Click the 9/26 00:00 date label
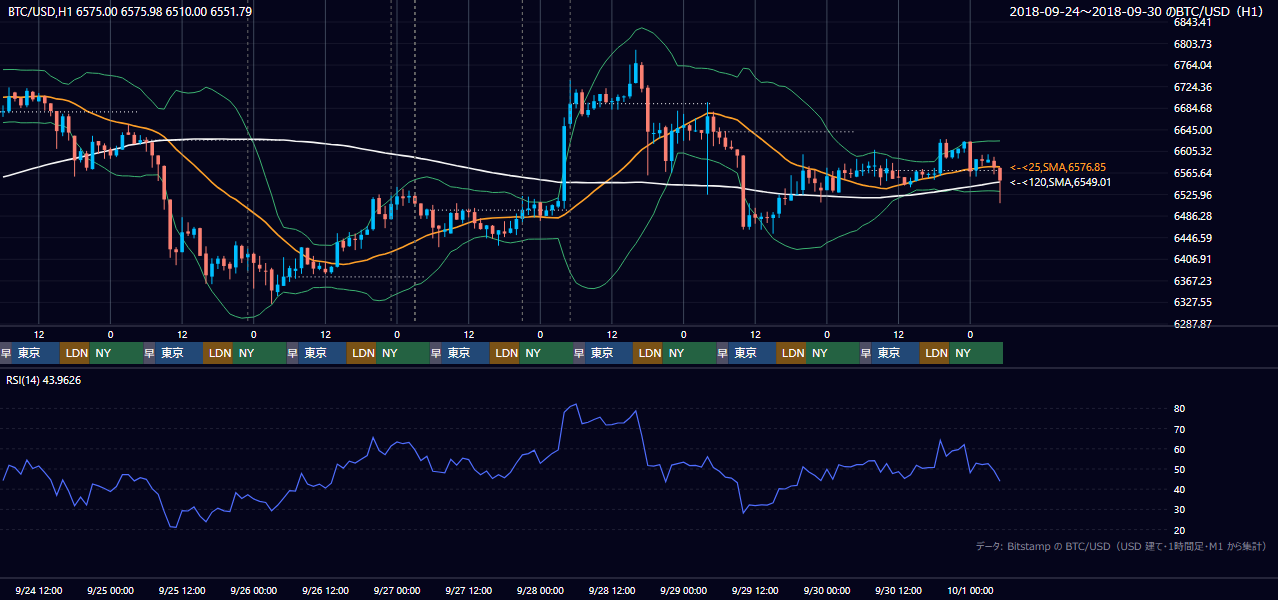 pyautogui.click(x=254, y=591)
